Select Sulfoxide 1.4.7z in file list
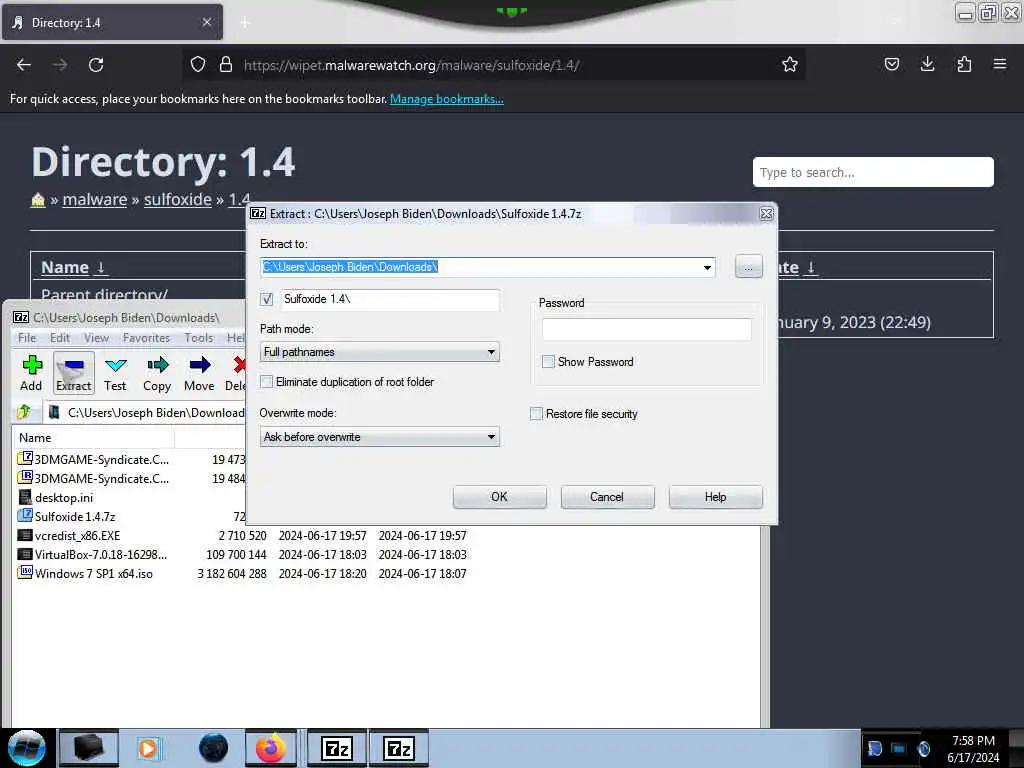This screenshot has height=768, width=1024. pyautogui.click(x=74, y=517)
